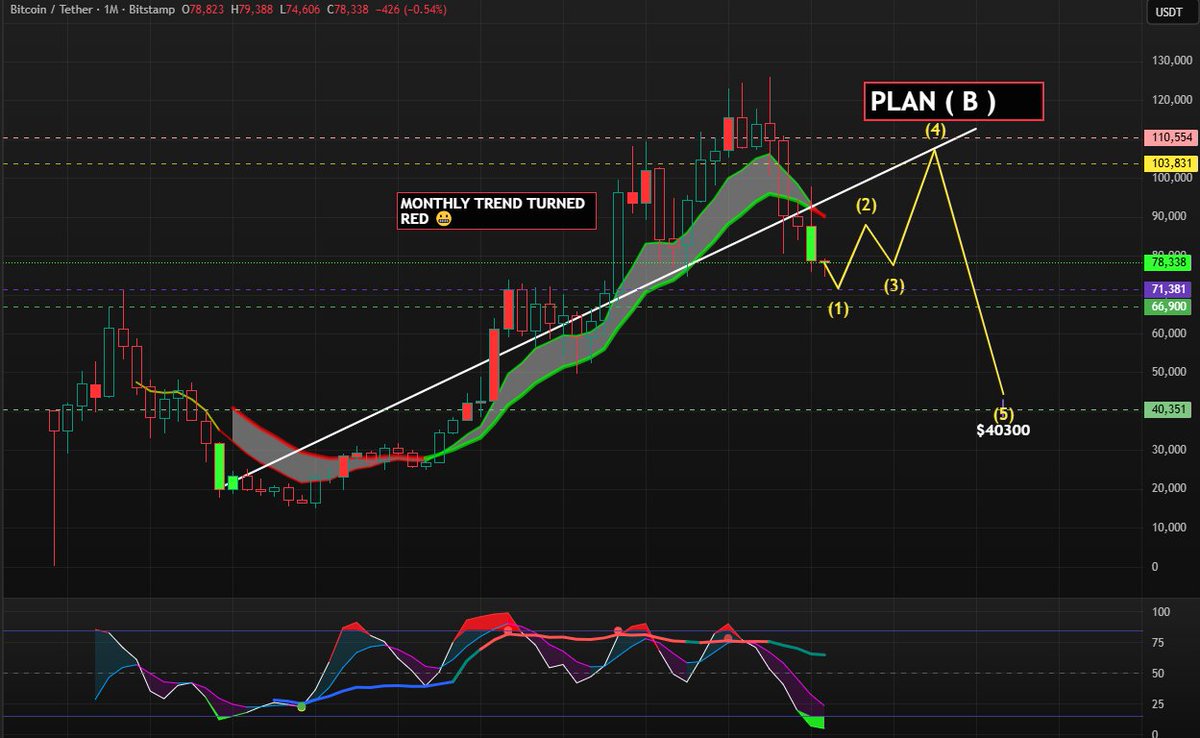1200x738 pixels.
Task: Click the 60,000 price axis value
Action: click(1168, 333)
